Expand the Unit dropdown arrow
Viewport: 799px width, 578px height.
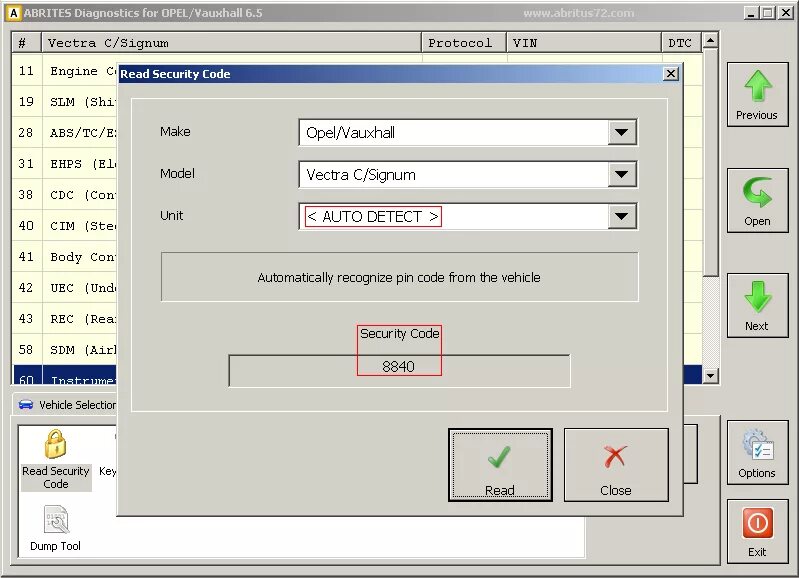tap(621, 216)
